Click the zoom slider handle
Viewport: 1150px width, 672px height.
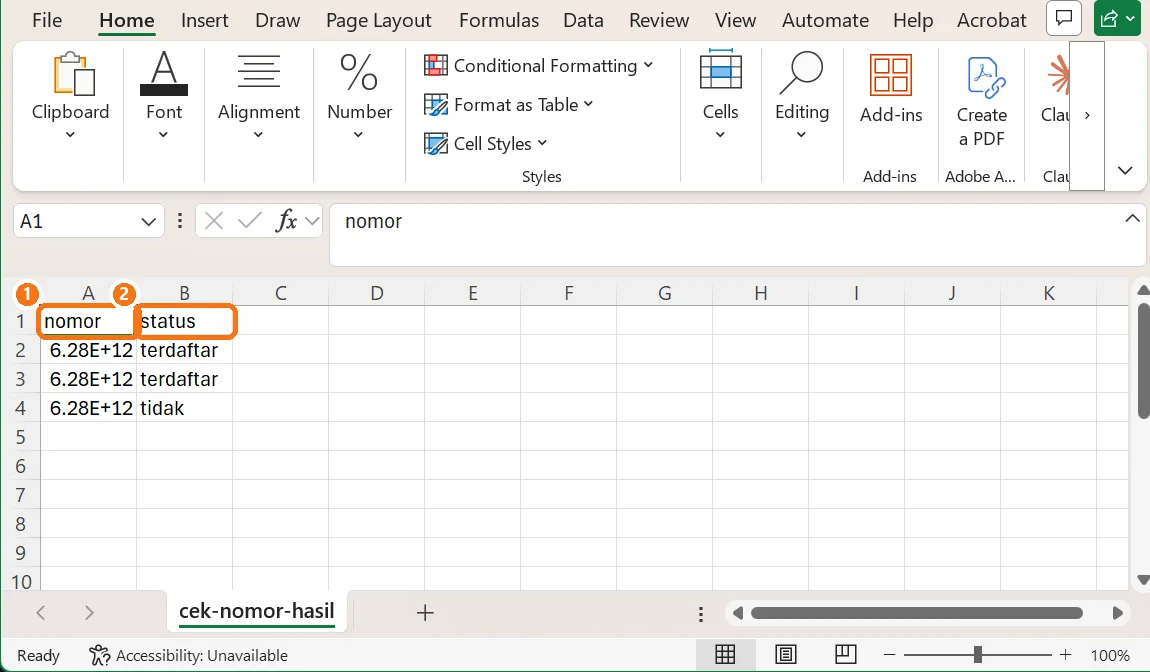point(978,654)
